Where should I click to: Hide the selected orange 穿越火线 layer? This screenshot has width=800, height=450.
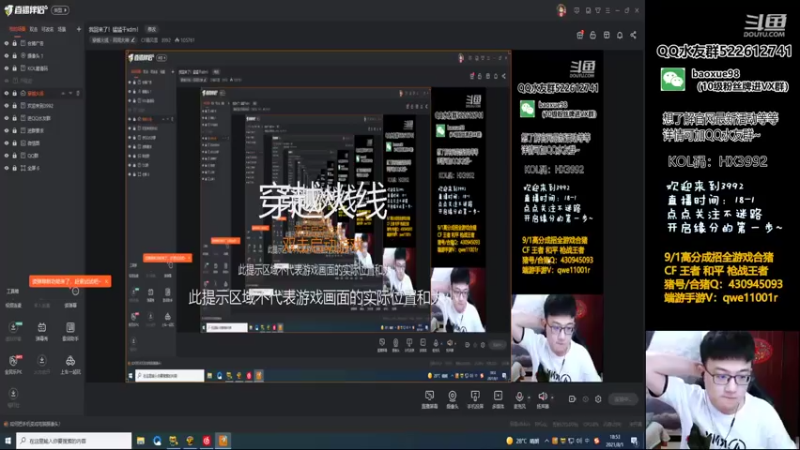click(7, 93)
